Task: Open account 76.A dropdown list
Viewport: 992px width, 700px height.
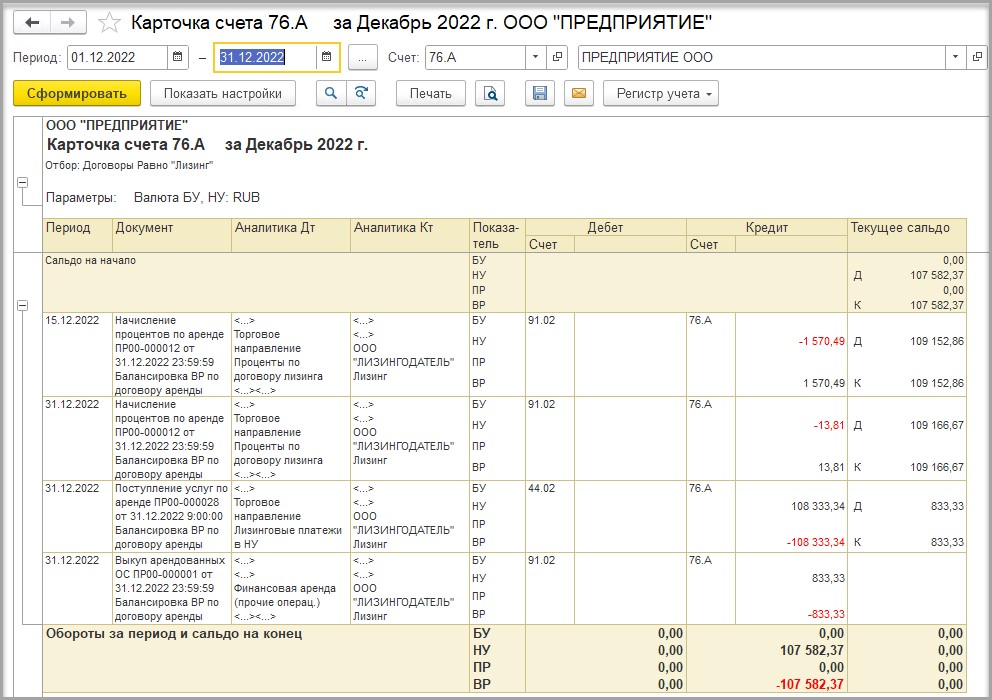Action: pos(536,57)
